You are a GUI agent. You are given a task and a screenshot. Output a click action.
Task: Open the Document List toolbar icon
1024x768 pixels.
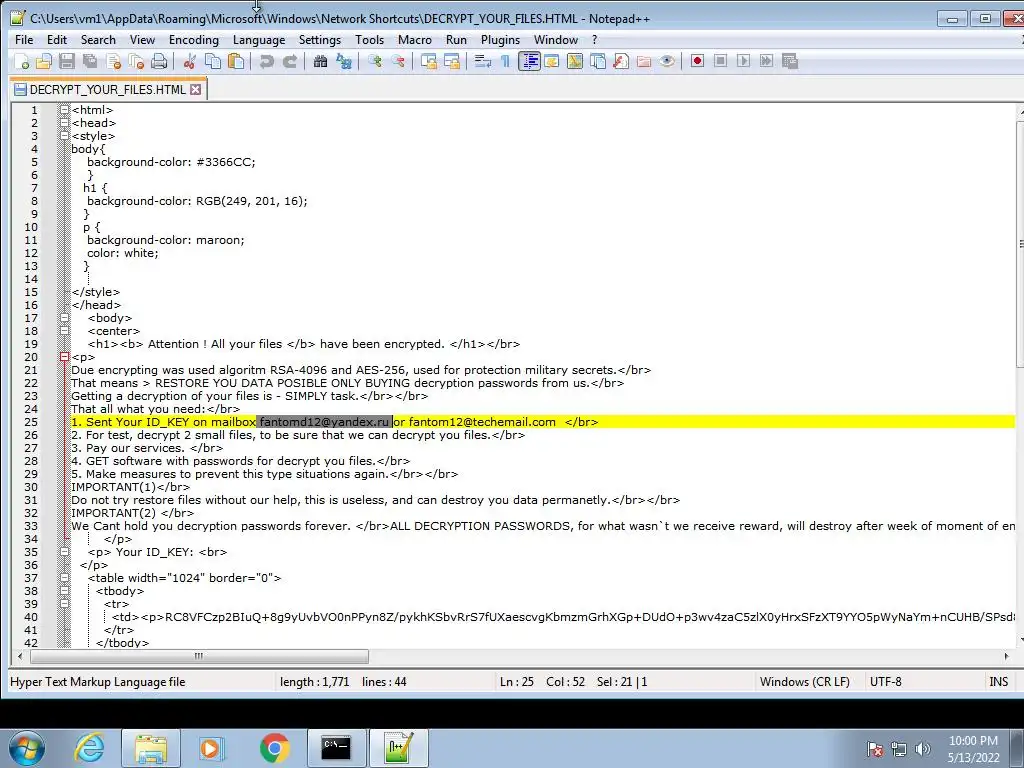pos(598,61)
